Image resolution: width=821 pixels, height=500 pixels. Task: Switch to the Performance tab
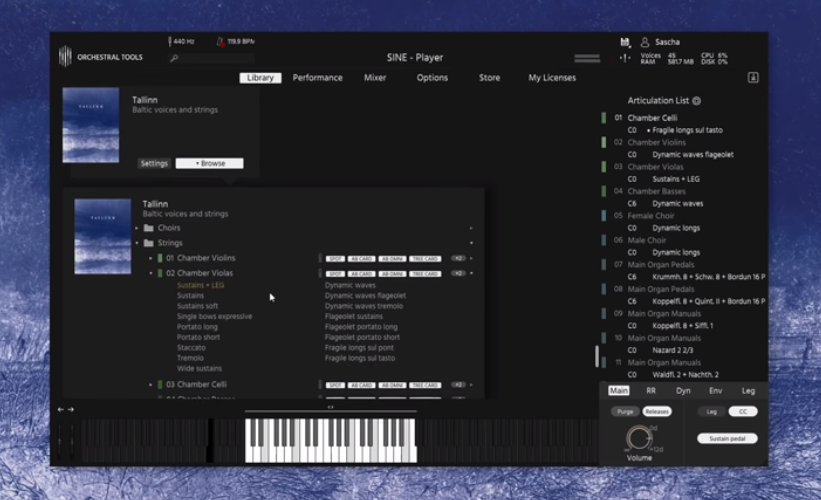pos(317,77)
